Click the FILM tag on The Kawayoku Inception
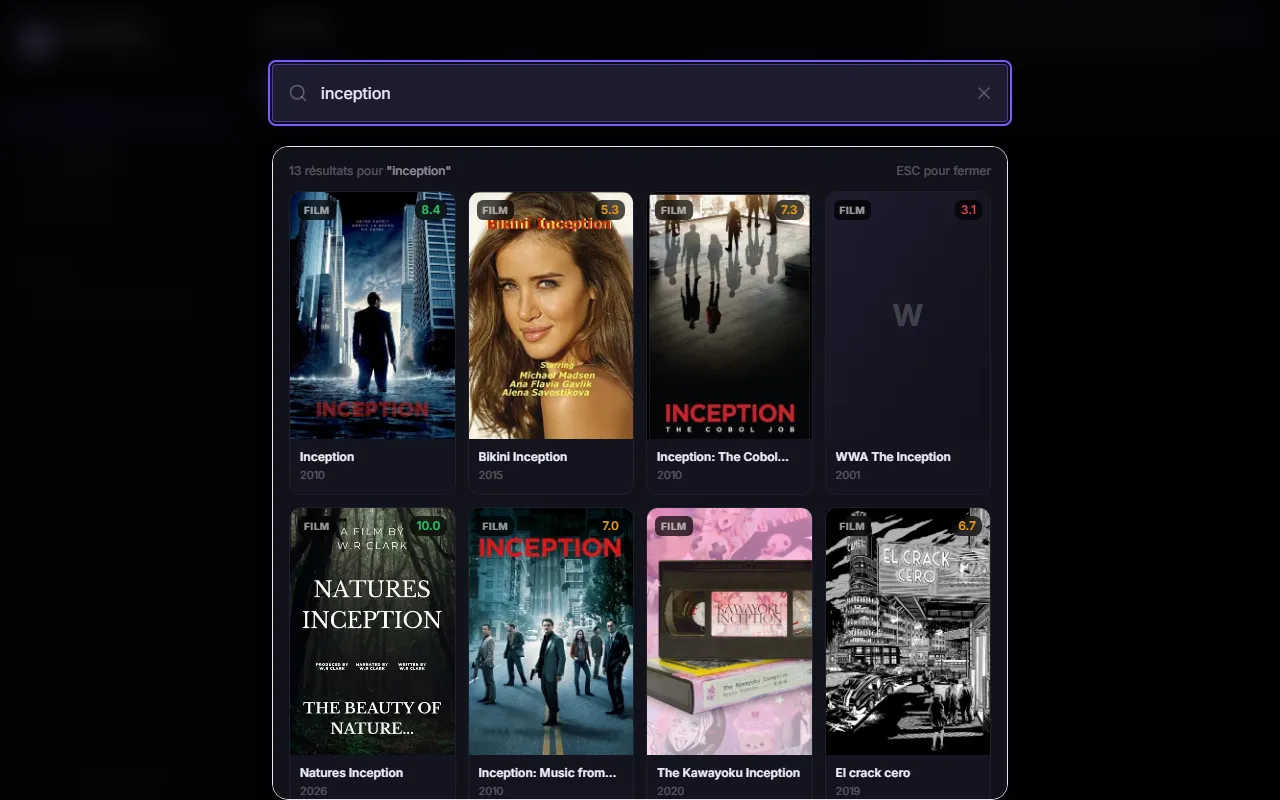This screenshot has width=1280, height=800. point(674,526)
